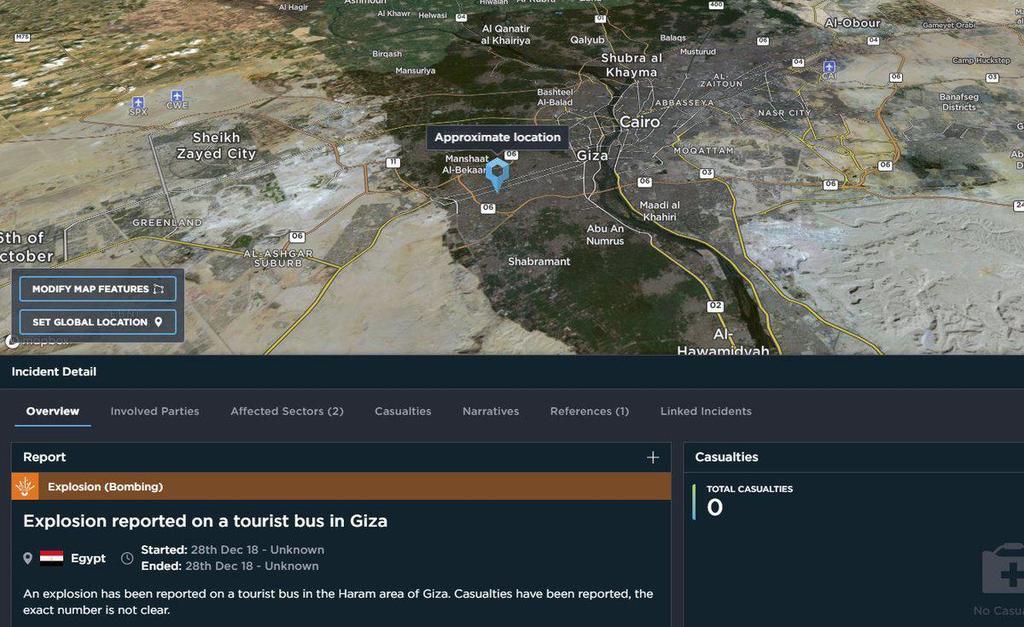The width and height of the screenshot is (1024, 627).
Task: Click the Modify Map Features button
Action: pos(97,289)
